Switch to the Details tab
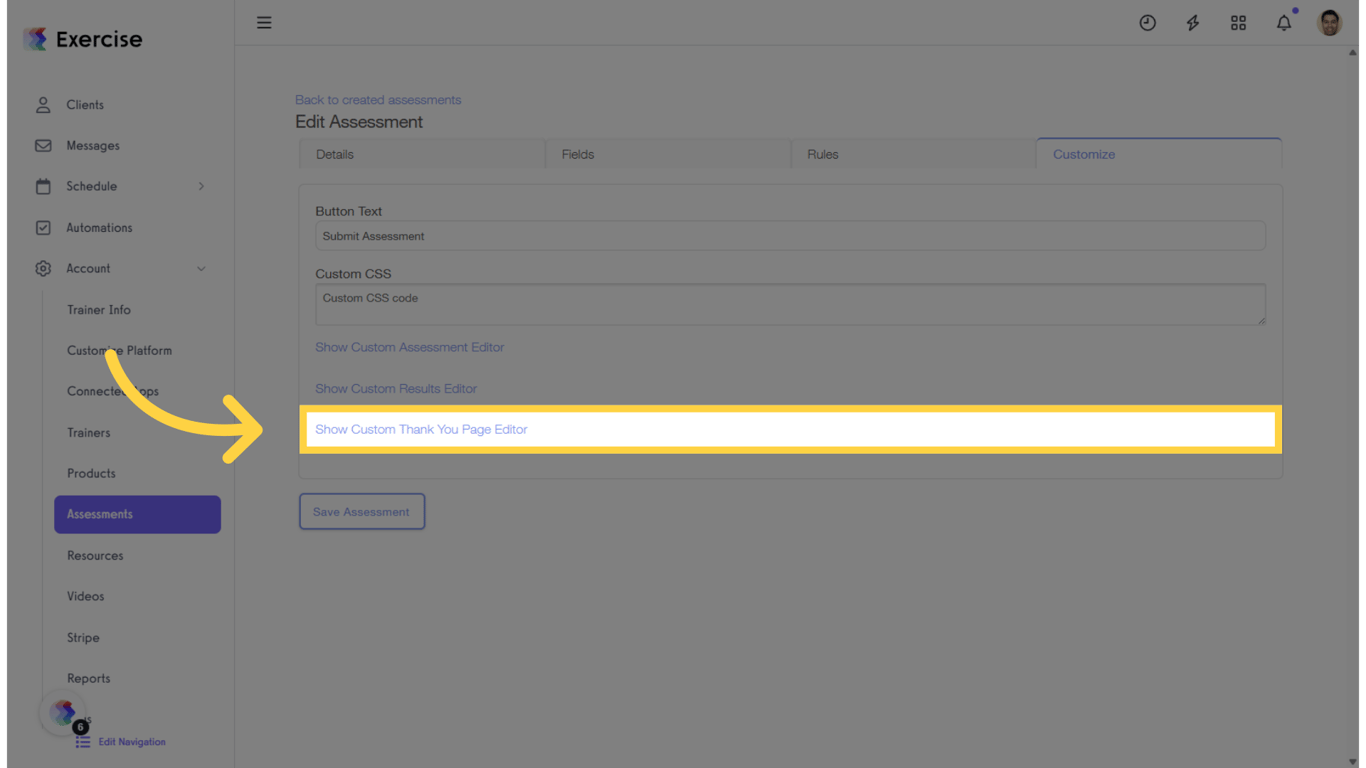Viewport: 1366px width, 768px height. (334, 154)
